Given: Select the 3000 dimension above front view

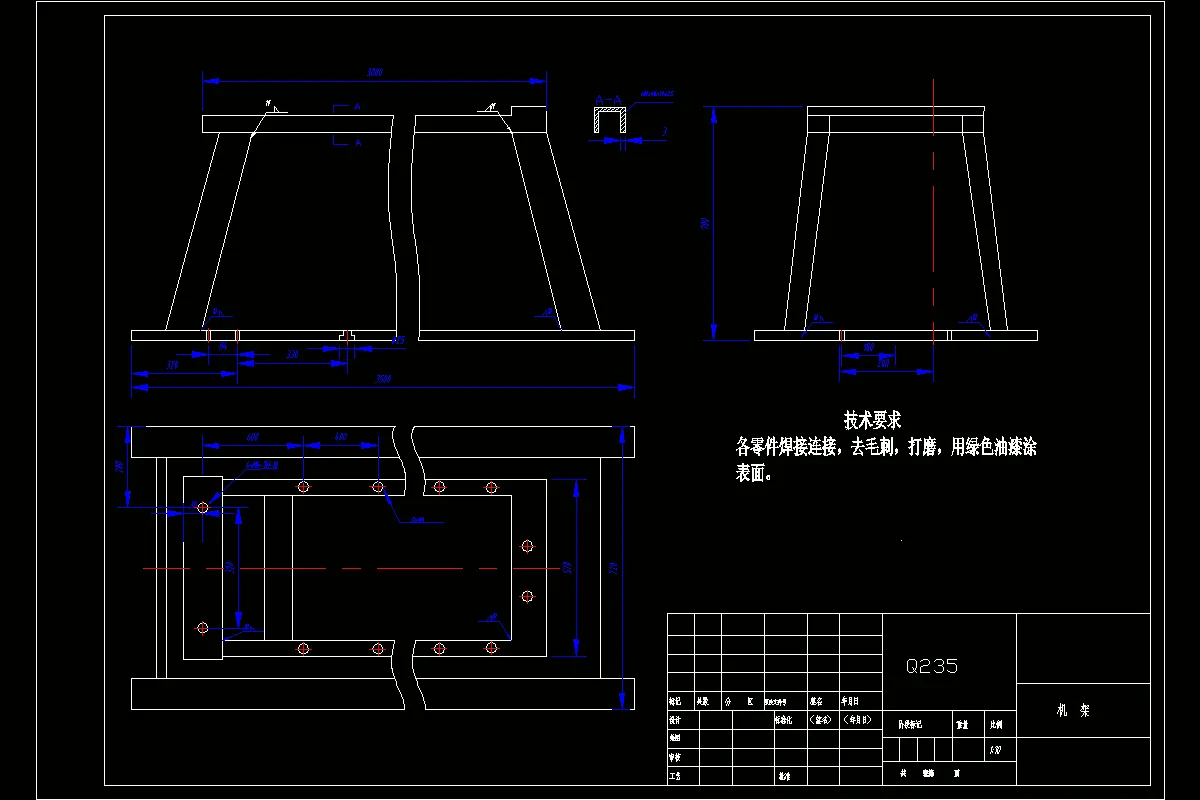Looking at the screenshot, I should point(375,73).
